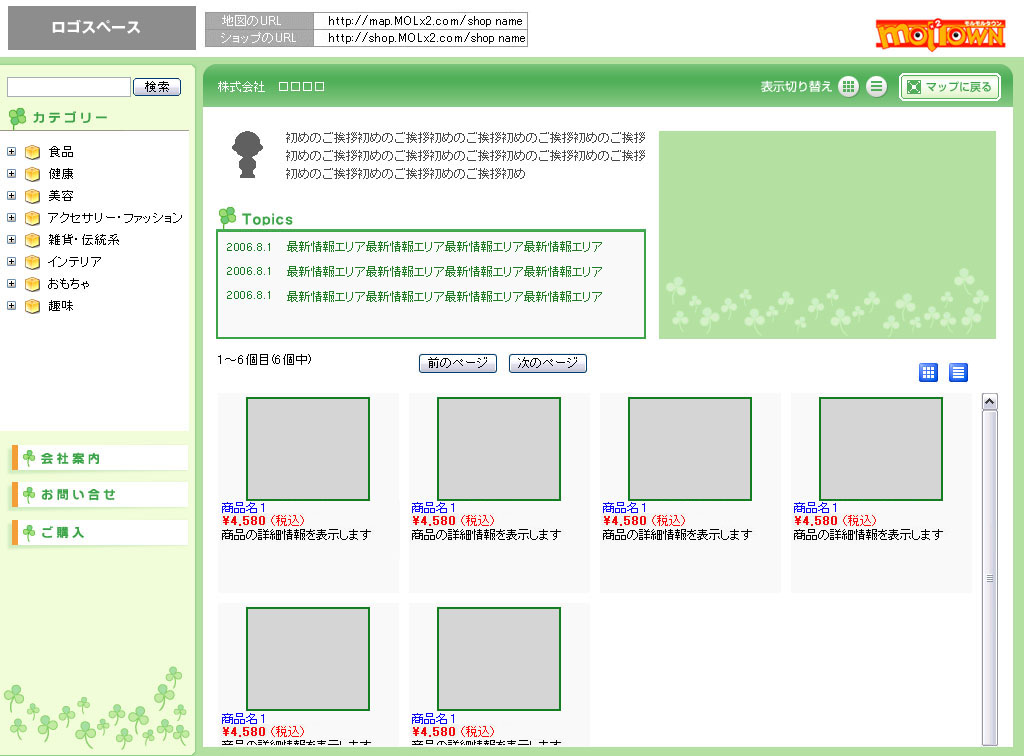Click the 食品 category box icon

[x=32, y=152]
